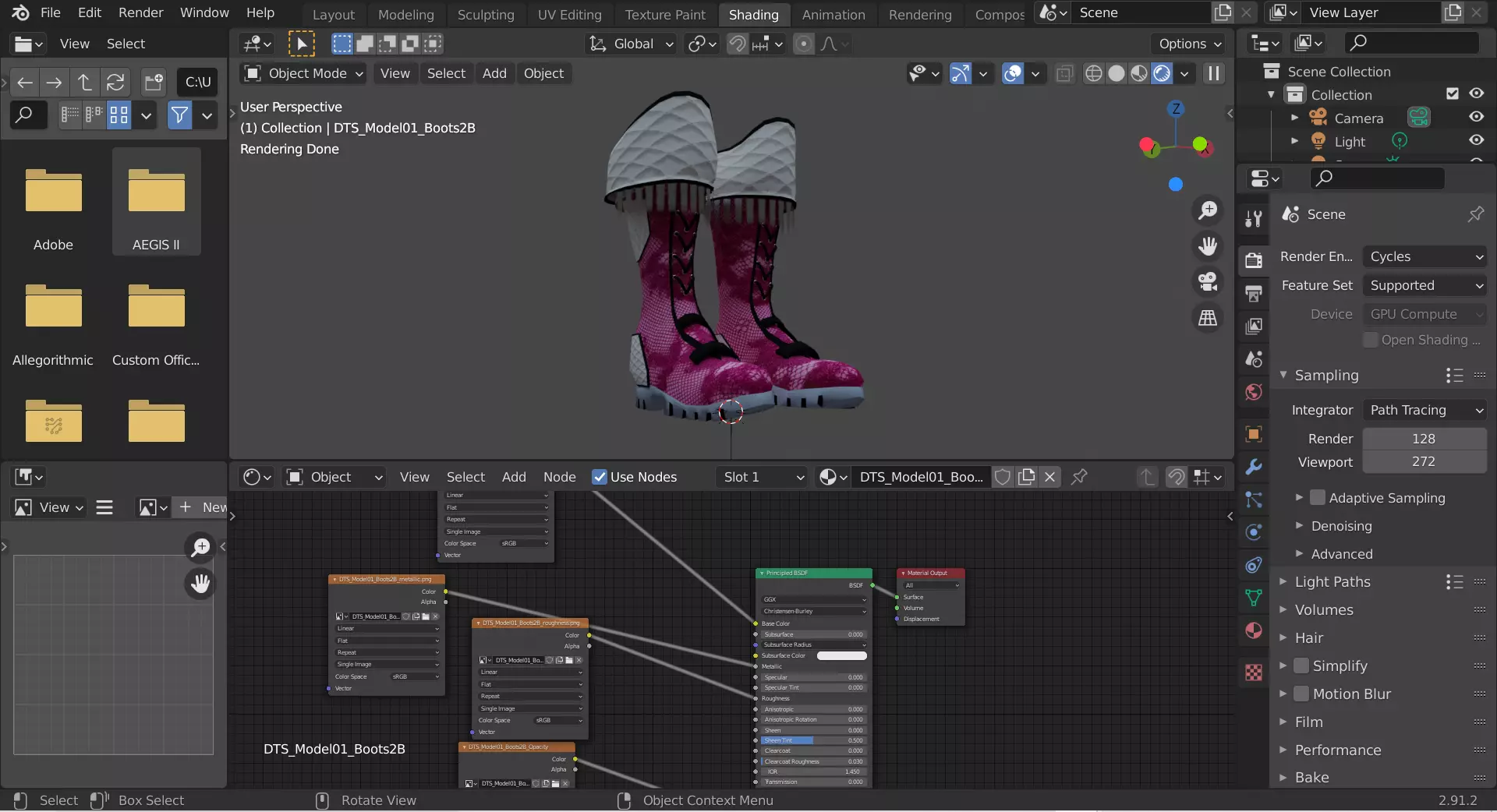Open the Object properties tab icon

1254,434
